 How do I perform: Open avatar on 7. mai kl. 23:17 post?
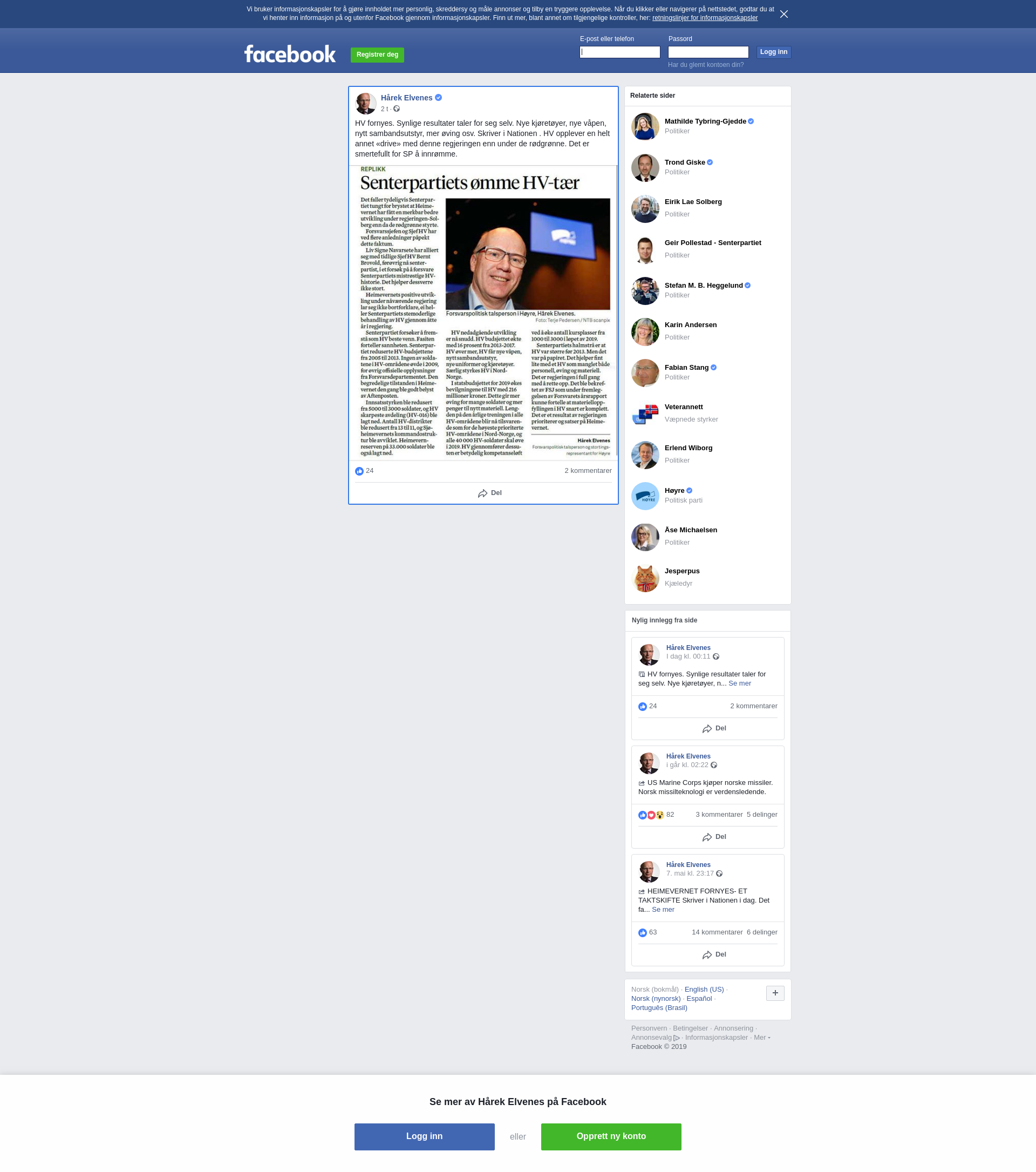click(649, 871)
